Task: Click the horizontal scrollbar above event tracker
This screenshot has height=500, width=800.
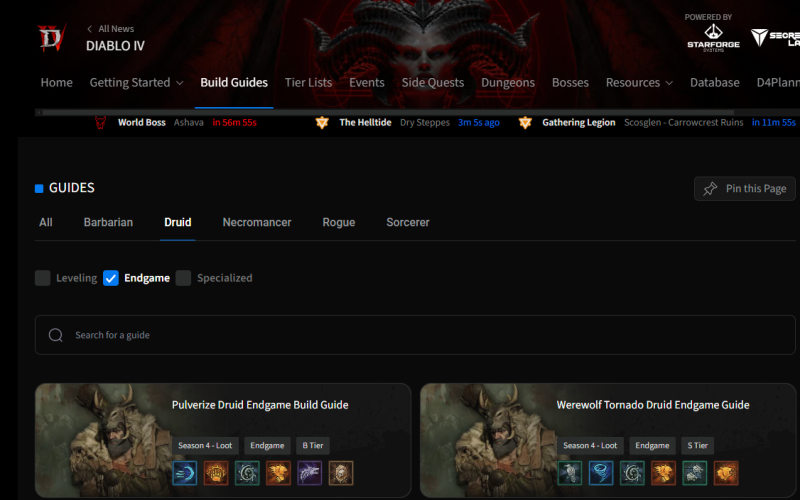Action: 388,112
